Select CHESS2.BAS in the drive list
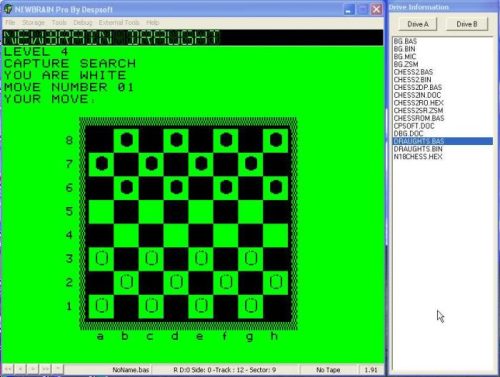The image size is (500, 377). (x=413, y=72)
